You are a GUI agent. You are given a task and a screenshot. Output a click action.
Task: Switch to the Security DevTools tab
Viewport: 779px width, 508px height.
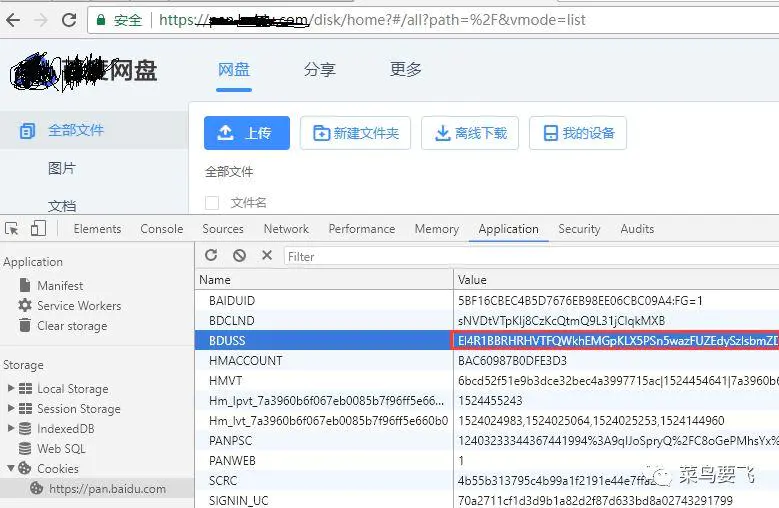579,229
